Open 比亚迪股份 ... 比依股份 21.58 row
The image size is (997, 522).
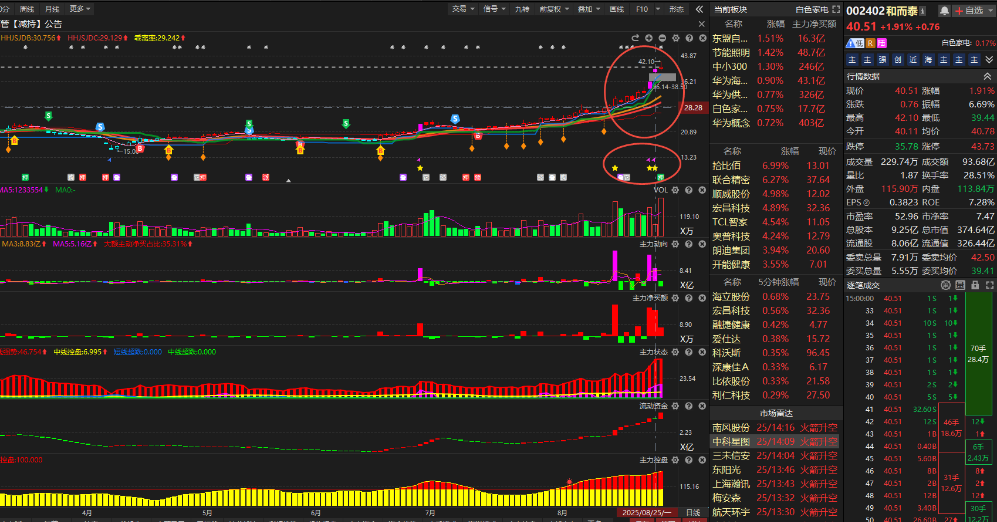pyautogui.click(x=775, y=381)
